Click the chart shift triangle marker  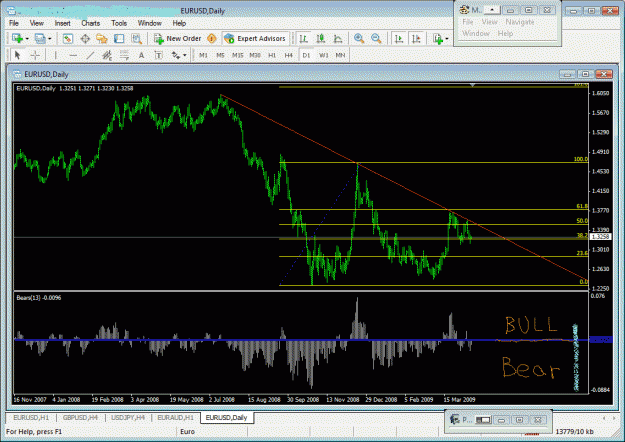point(472,85)
